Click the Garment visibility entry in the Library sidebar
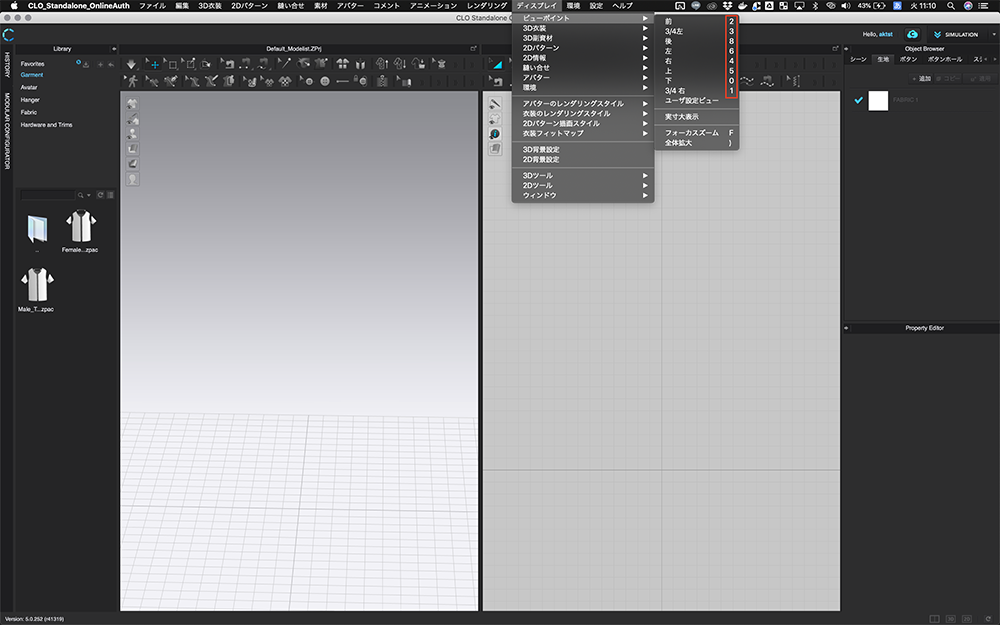 (33, 74)
